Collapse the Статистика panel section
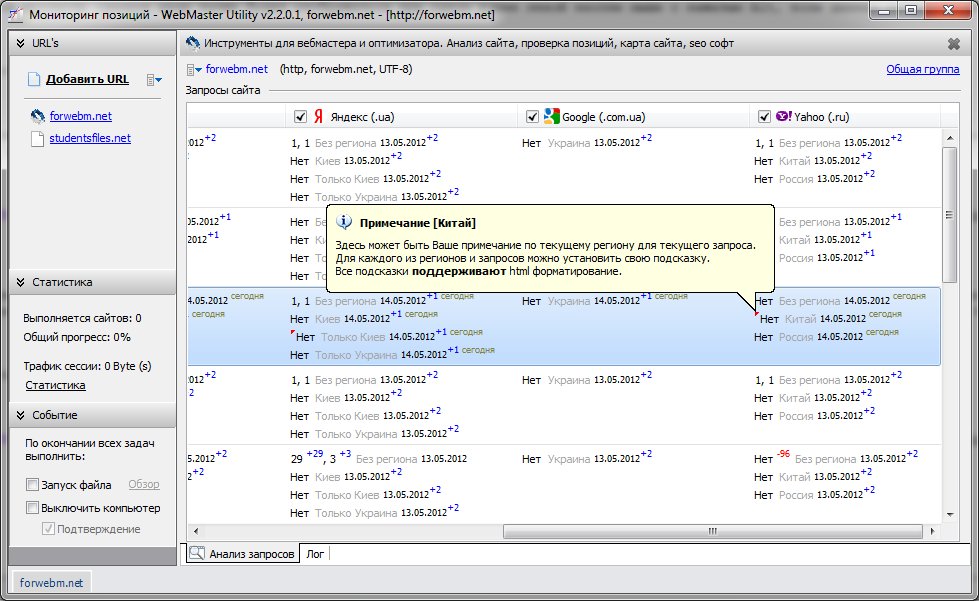This screenshot has height=601, width=979. [20, 283]
